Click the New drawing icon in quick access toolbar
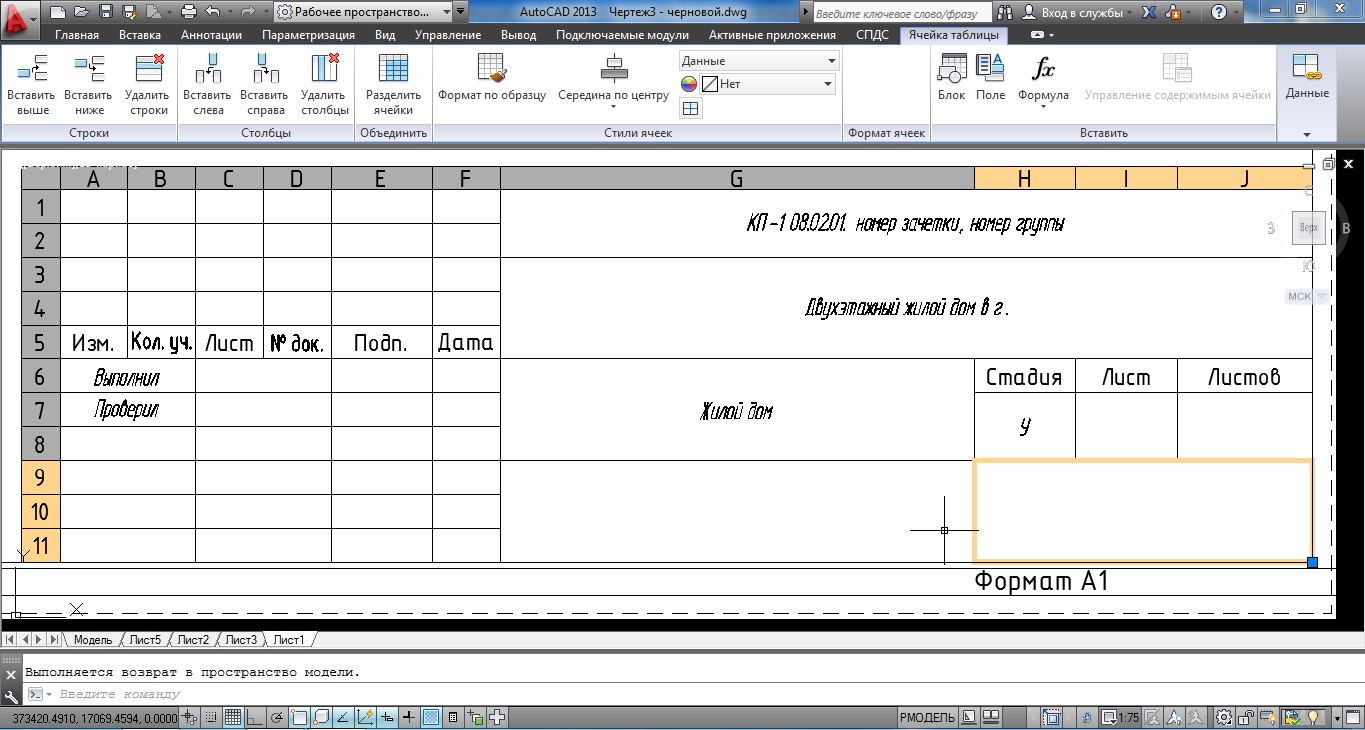 (x=57, y=12)
